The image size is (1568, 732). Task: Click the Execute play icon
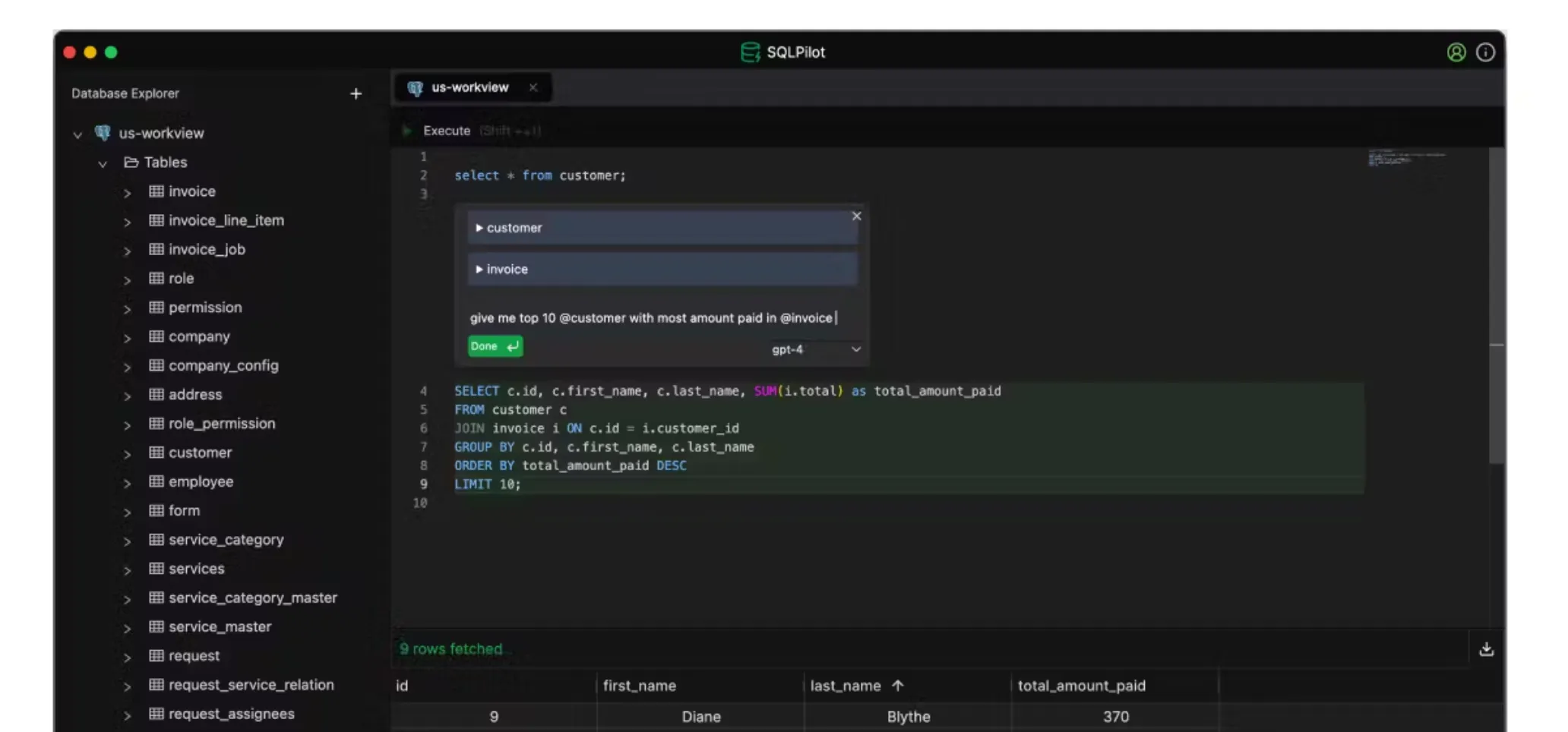[x=407, y=131]
